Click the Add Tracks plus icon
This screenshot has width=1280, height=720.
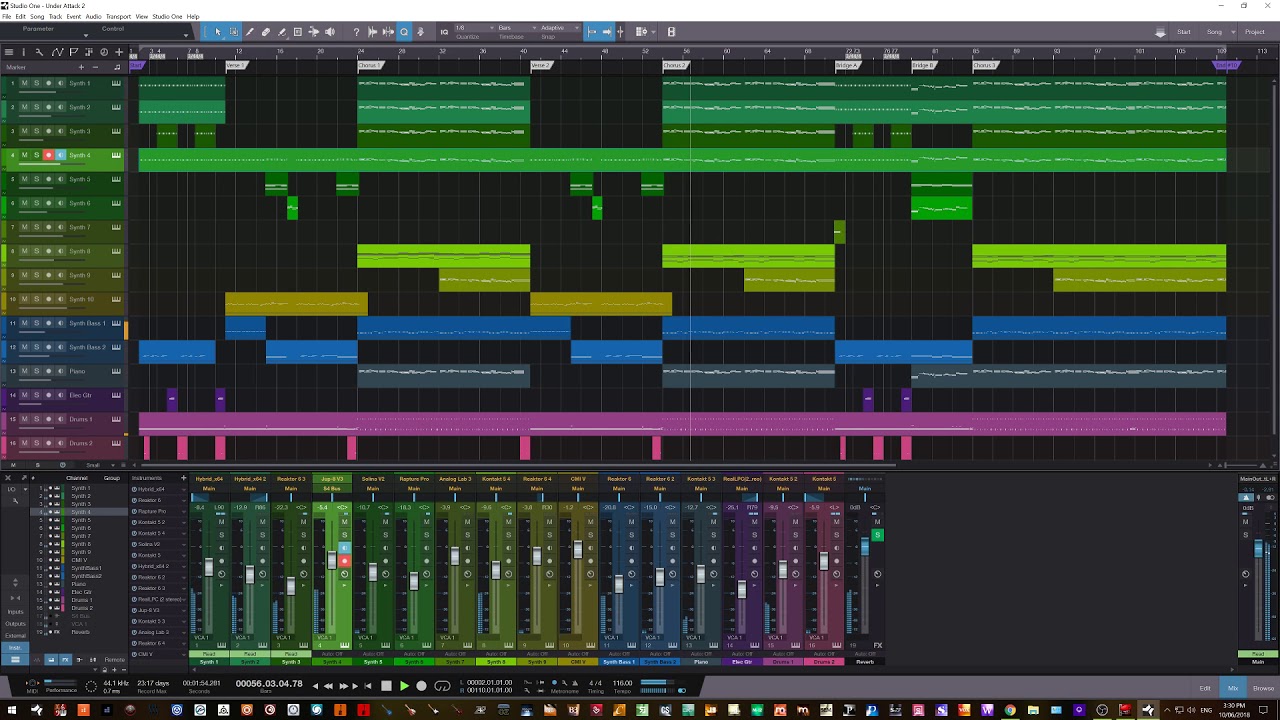point(119,52)
